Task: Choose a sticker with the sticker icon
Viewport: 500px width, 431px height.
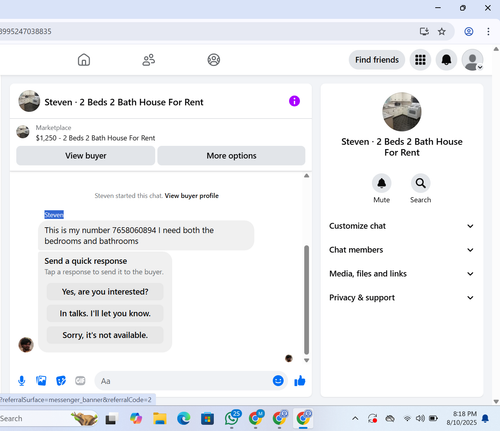Action: point(61,381)
